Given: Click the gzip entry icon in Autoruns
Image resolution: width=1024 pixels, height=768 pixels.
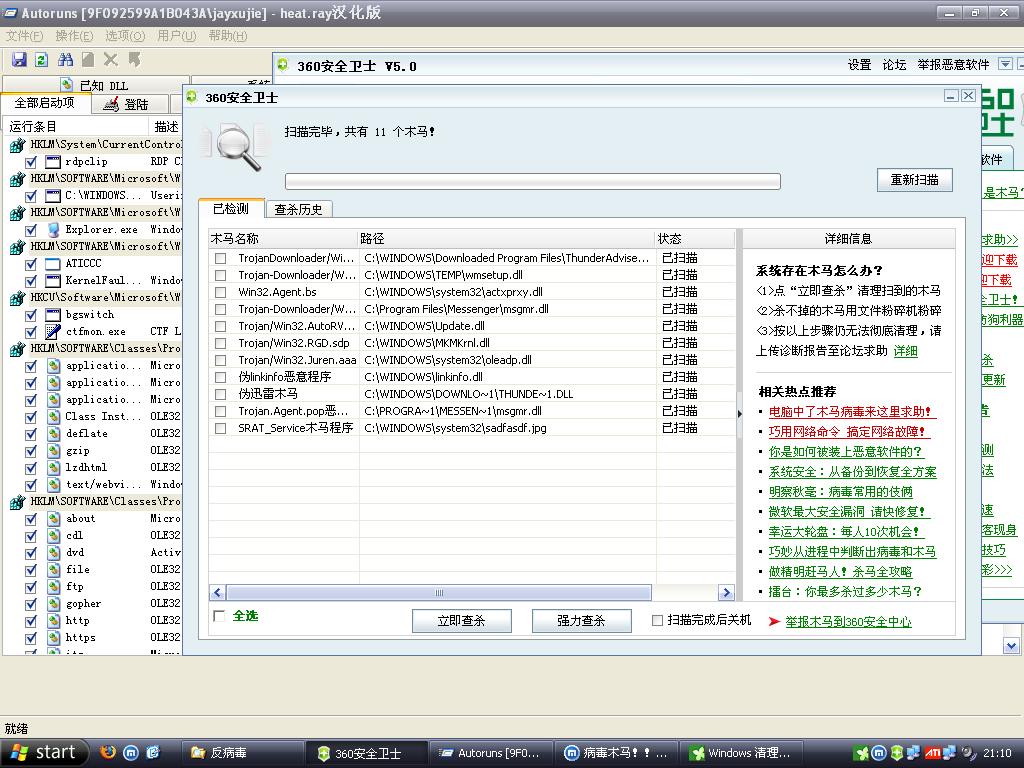Looking at the screenshot, I should [x=54, y=450].
